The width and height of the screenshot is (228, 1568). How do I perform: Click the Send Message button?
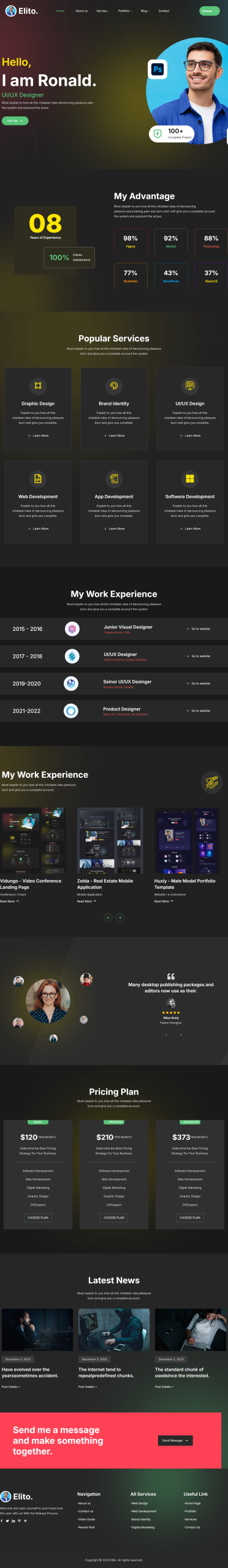(x=175, y=1441)
